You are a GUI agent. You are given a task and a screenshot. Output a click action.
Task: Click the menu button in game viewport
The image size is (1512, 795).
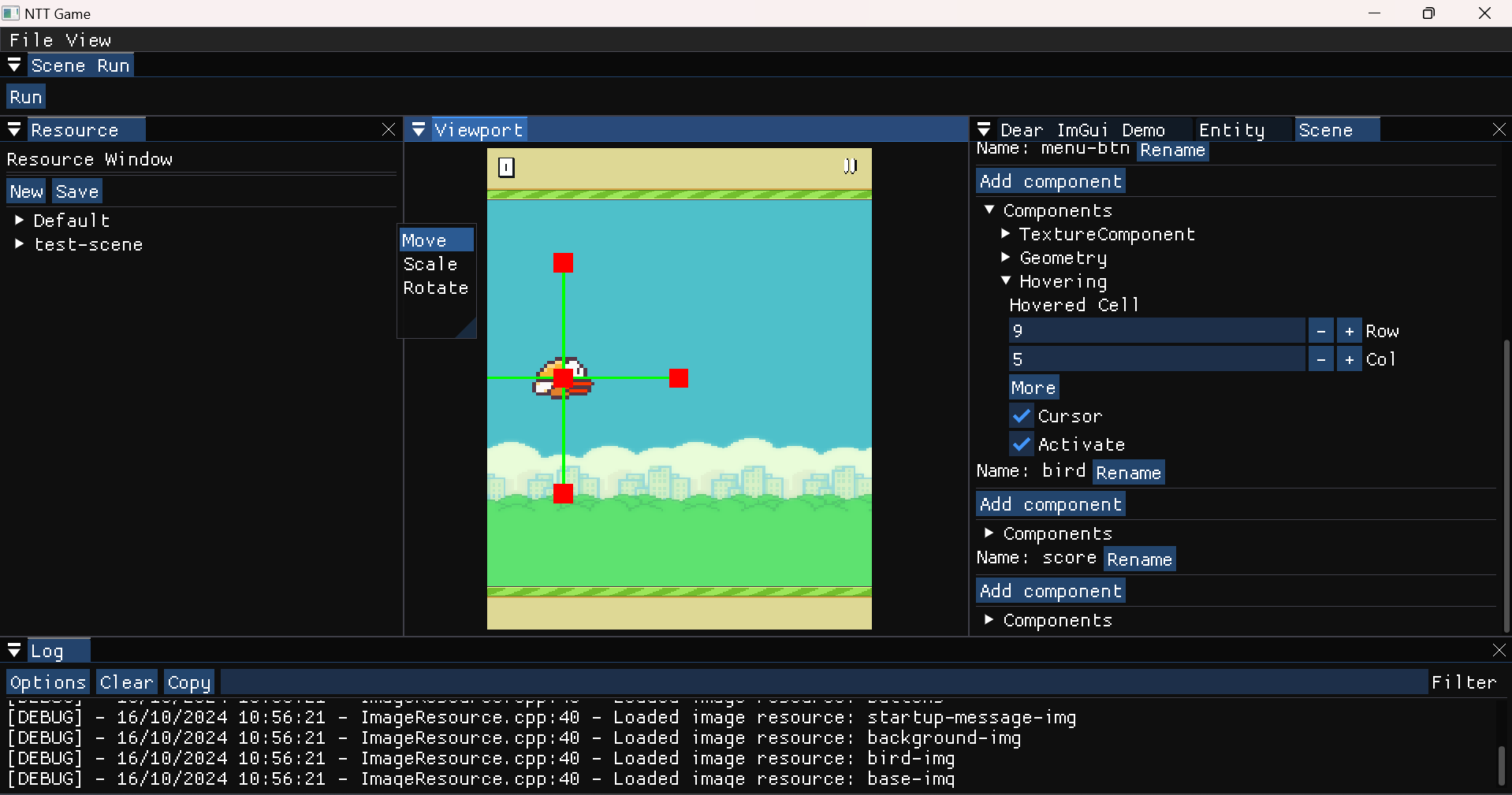click(x=506, y=167)
